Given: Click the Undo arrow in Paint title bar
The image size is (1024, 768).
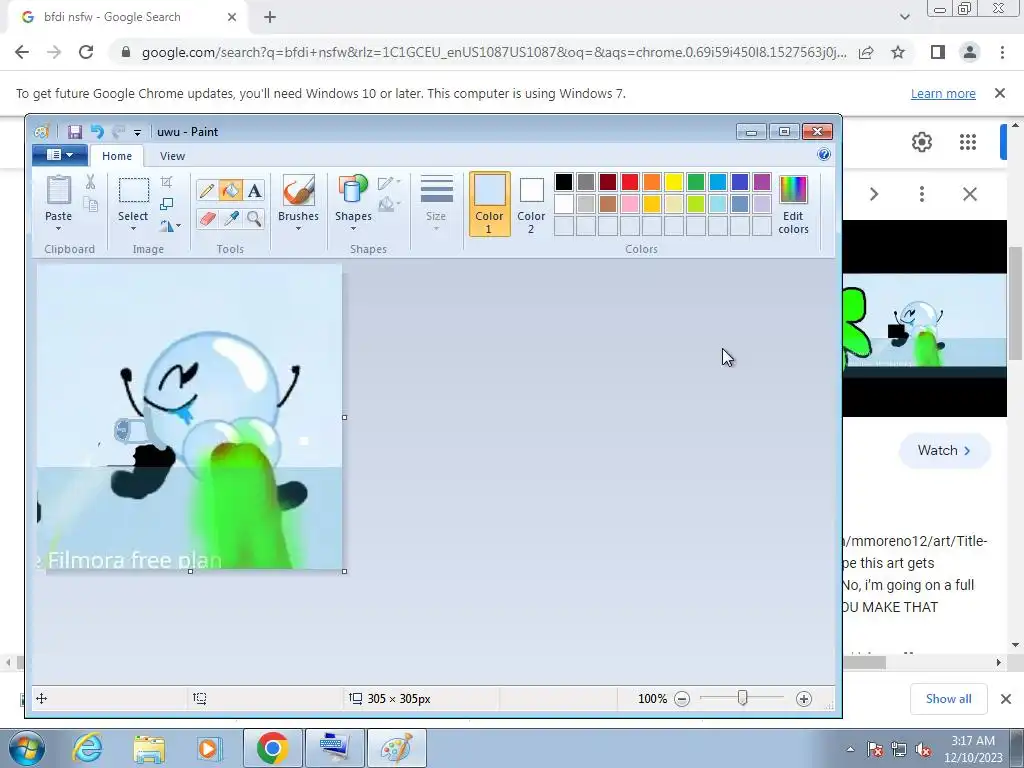Looking at the screenshot, I should (97, 132).
